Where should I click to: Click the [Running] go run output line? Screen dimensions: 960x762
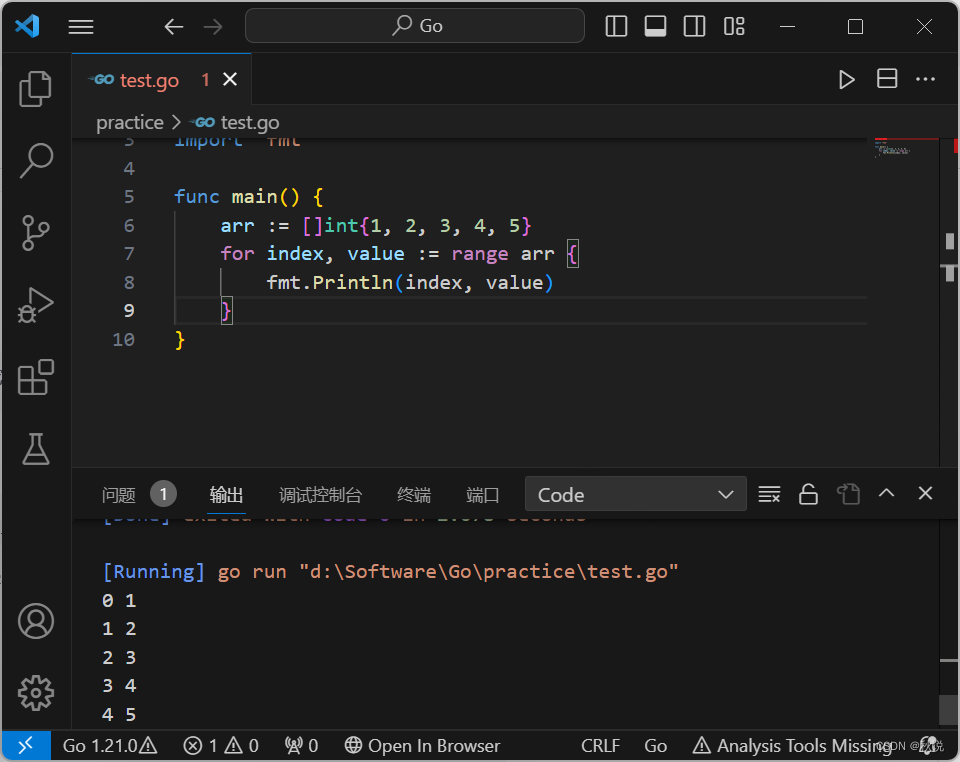pos(391,572)
